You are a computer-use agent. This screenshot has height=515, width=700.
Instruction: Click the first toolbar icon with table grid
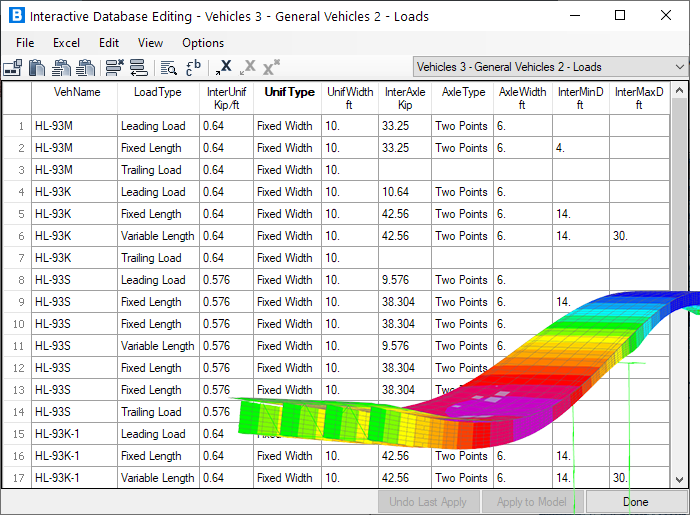[13, 67]
